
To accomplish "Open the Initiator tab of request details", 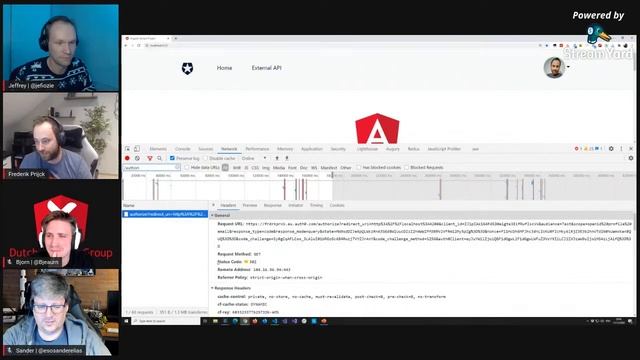I will 296,205.
